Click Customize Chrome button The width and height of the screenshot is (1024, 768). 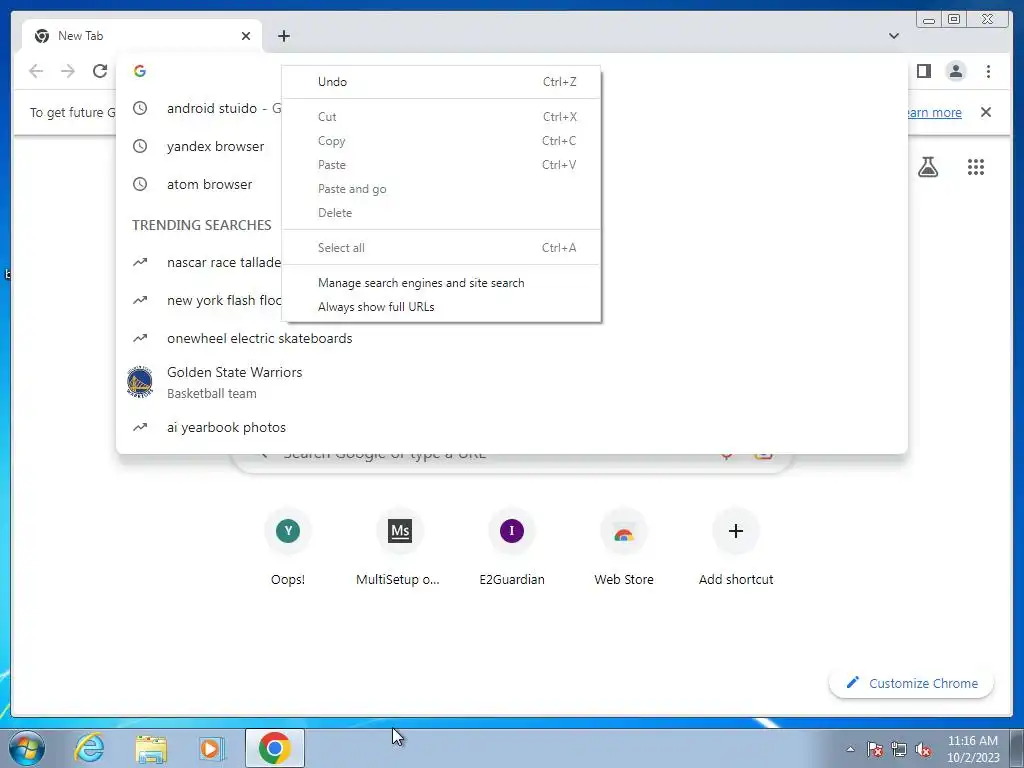click(912, 683)
